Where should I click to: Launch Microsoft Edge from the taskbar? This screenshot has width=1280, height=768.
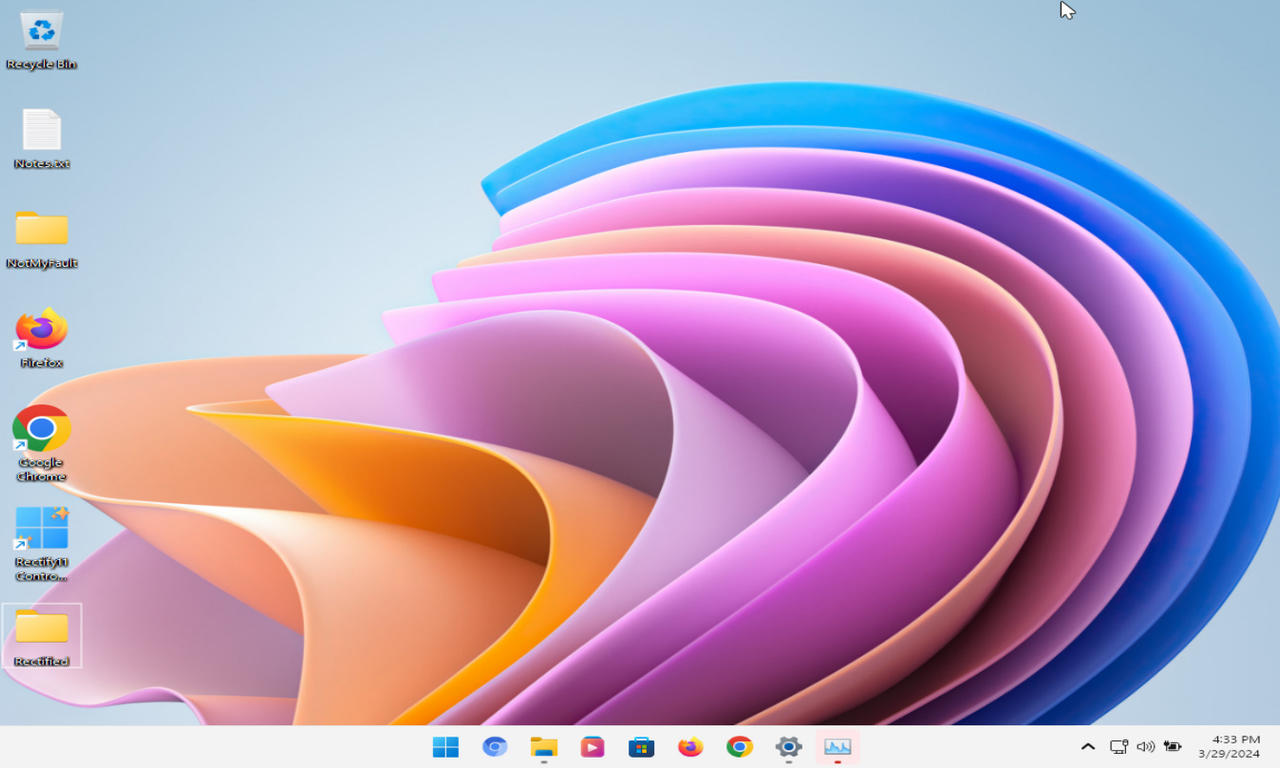pyautogui.click(x=495, y=746)
